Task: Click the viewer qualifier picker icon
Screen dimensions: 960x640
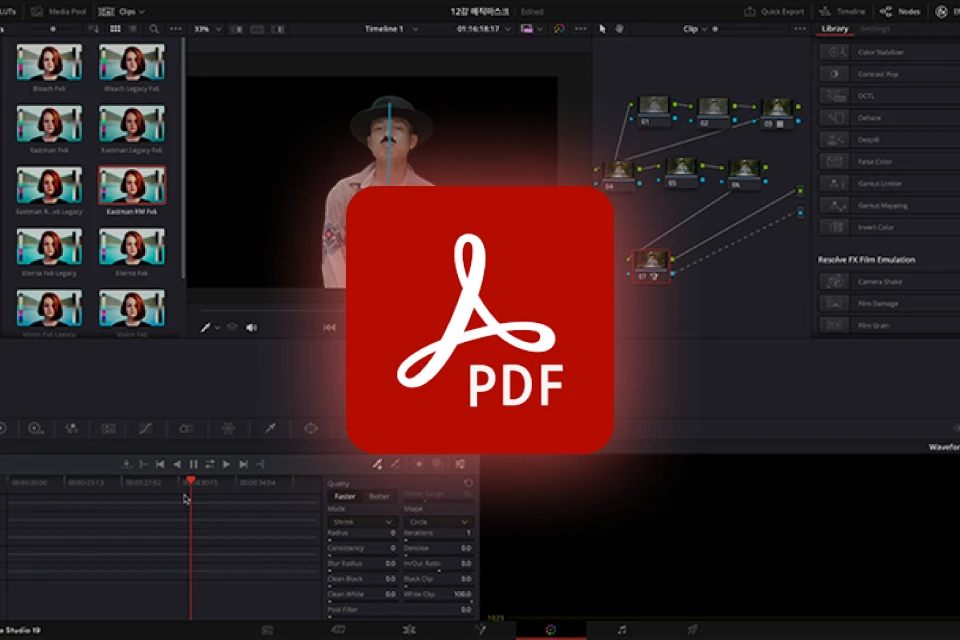Action: coord(206,328)
